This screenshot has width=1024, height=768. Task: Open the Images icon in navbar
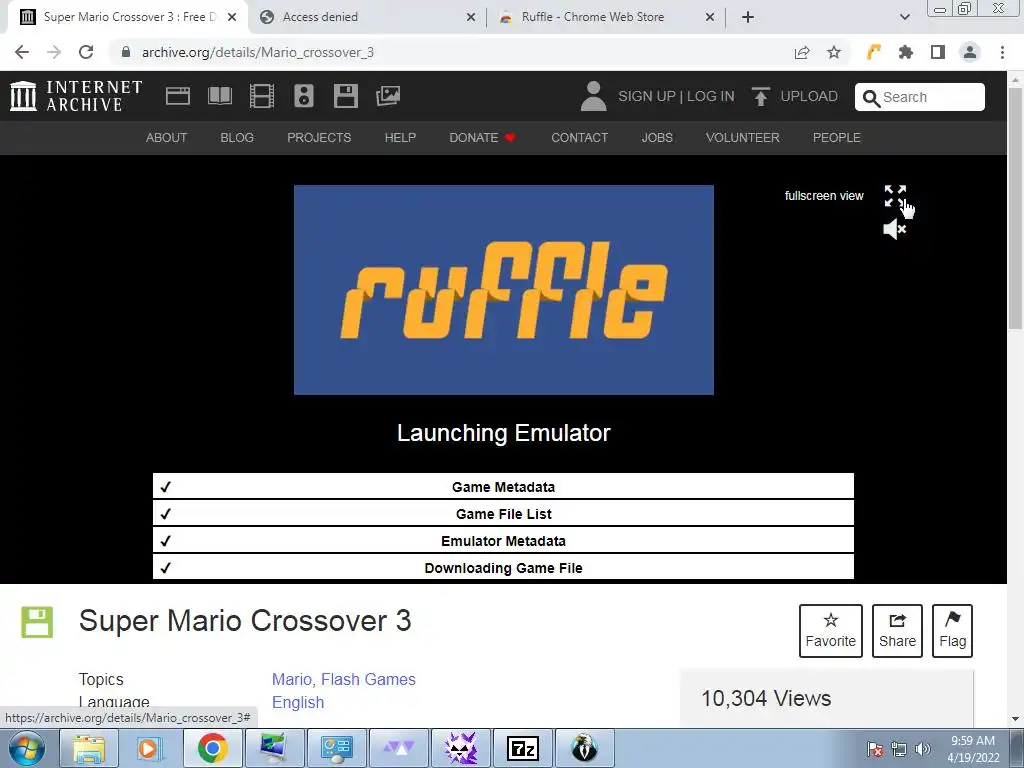388,96
